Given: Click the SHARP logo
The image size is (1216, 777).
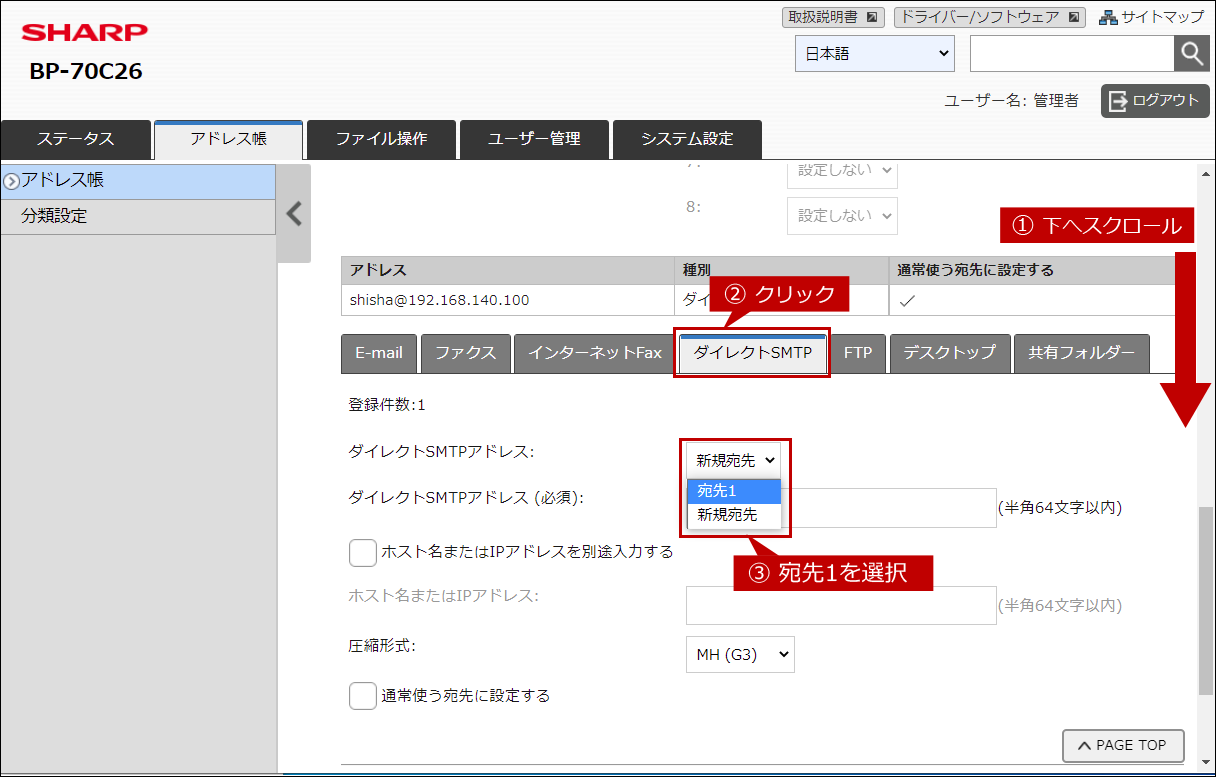Looking at the screenshot, I should point(85,33).
